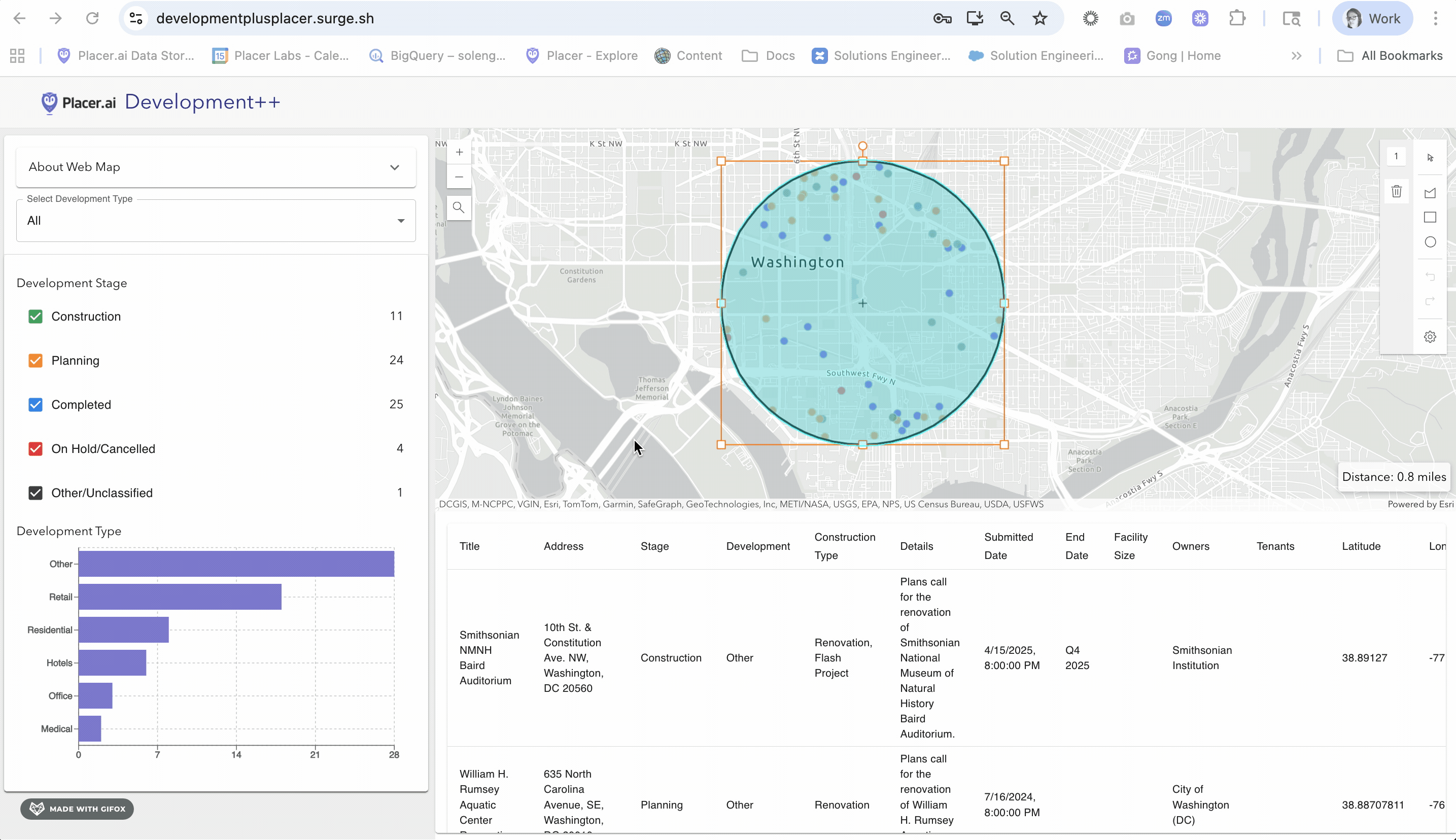Redo the sketch action
Screen dimensions: 1456x840
[x=1430, y=302]
